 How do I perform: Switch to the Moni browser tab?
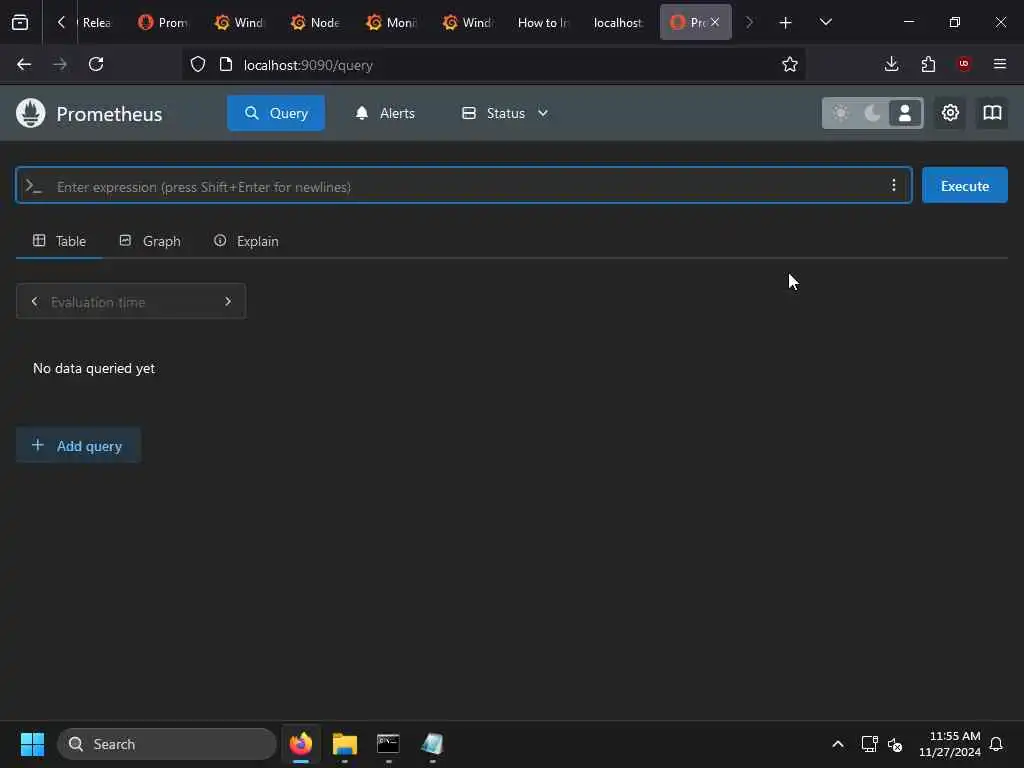click(x=391, y=22)
